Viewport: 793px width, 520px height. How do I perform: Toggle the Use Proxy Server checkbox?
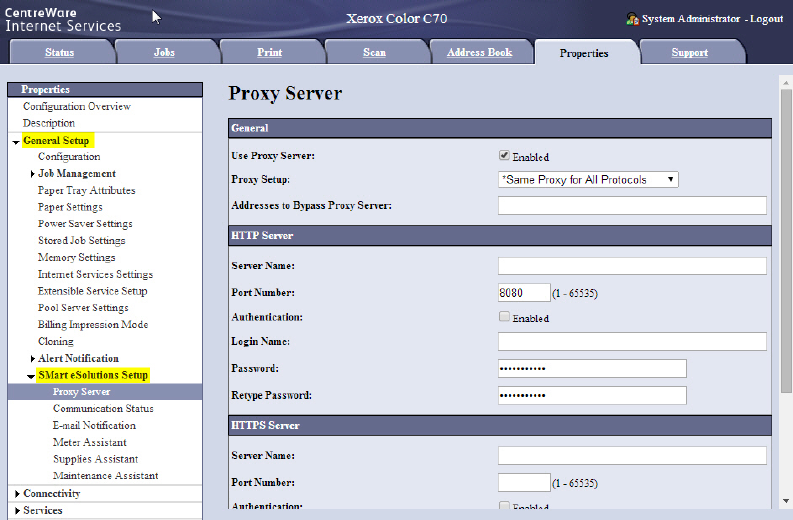tap(505, 156)
